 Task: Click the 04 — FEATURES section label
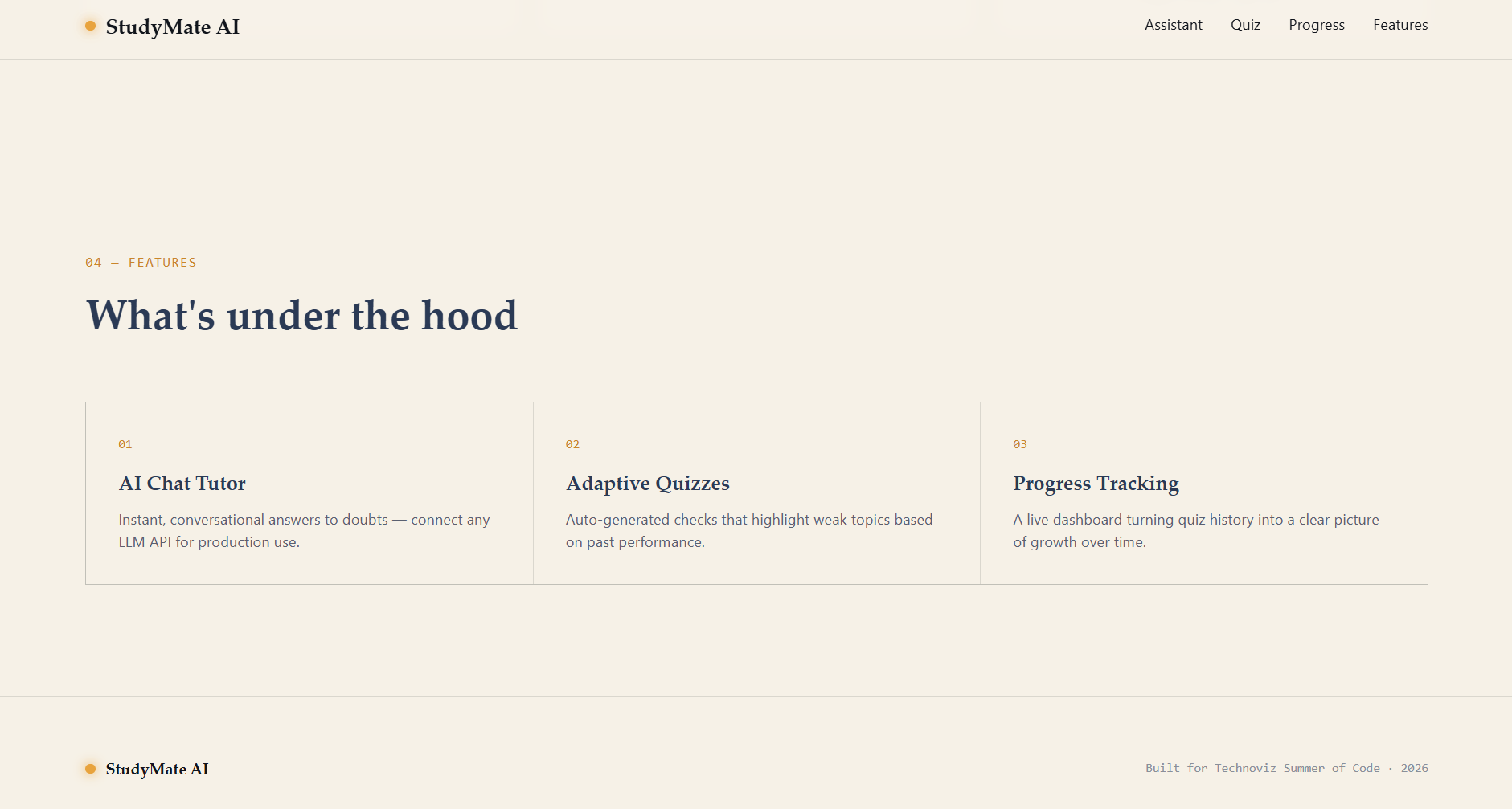point(141,263)
